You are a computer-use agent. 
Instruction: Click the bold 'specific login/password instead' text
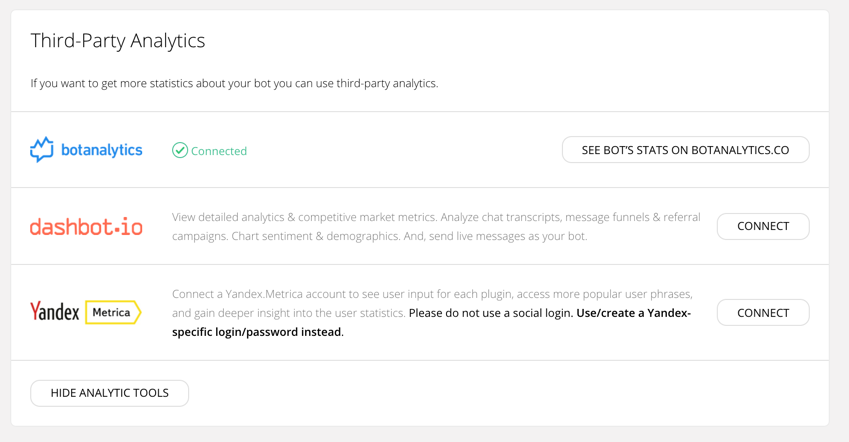[x=258, y=332]
